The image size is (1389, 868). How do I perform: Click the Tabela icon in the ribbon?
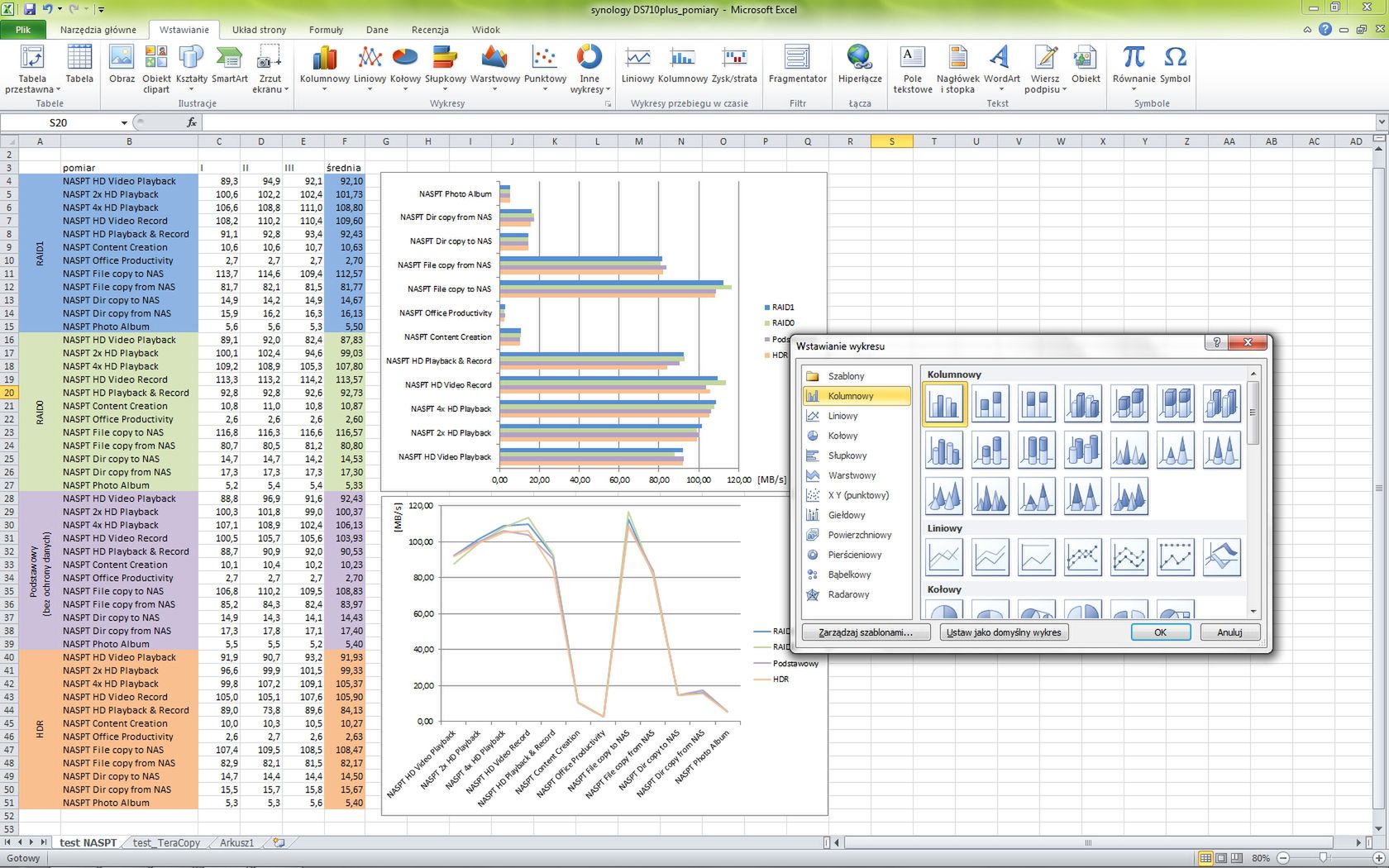(x=79, y=64)
